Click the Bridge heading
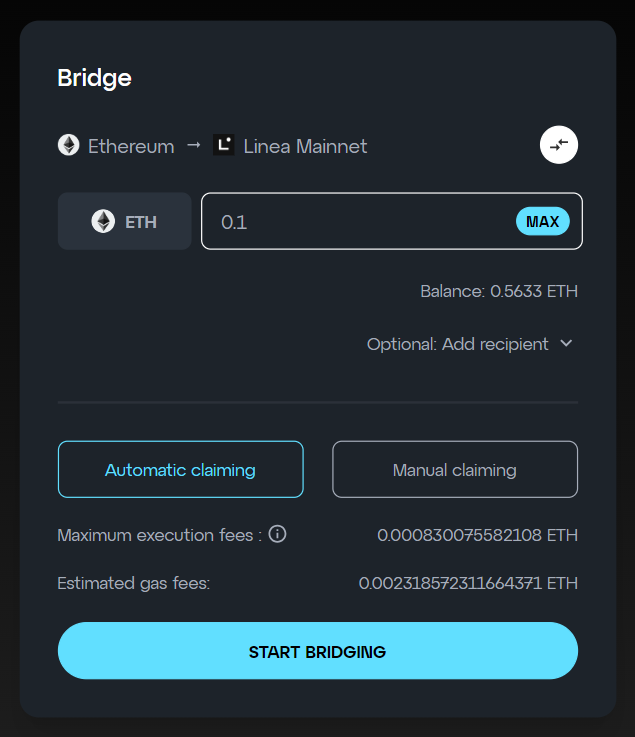The image size is (635, 737). (94, 78)
